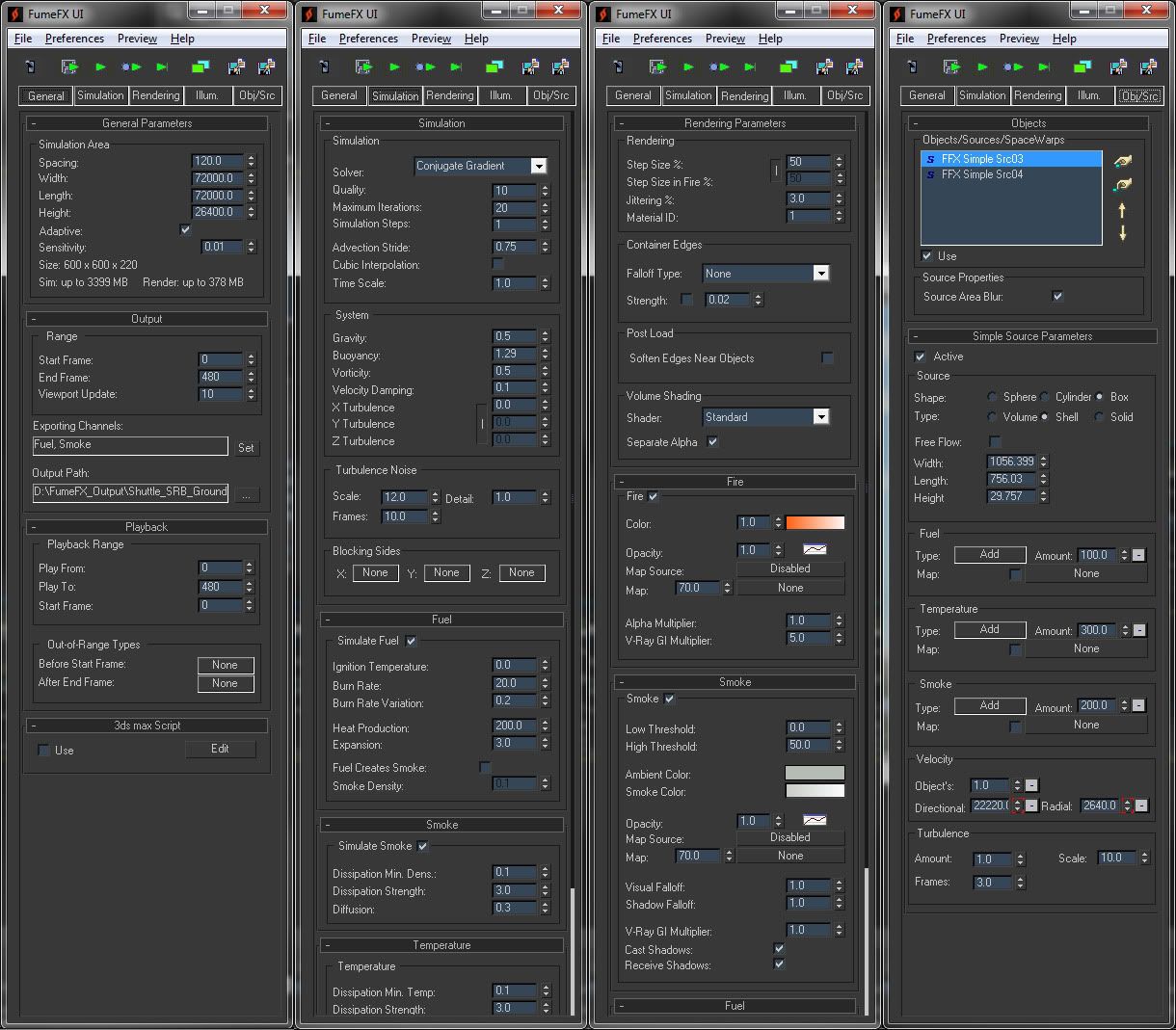Click the orange Fire Color swatch
Screen dimensions: 1176x1030
pos(815,523)
